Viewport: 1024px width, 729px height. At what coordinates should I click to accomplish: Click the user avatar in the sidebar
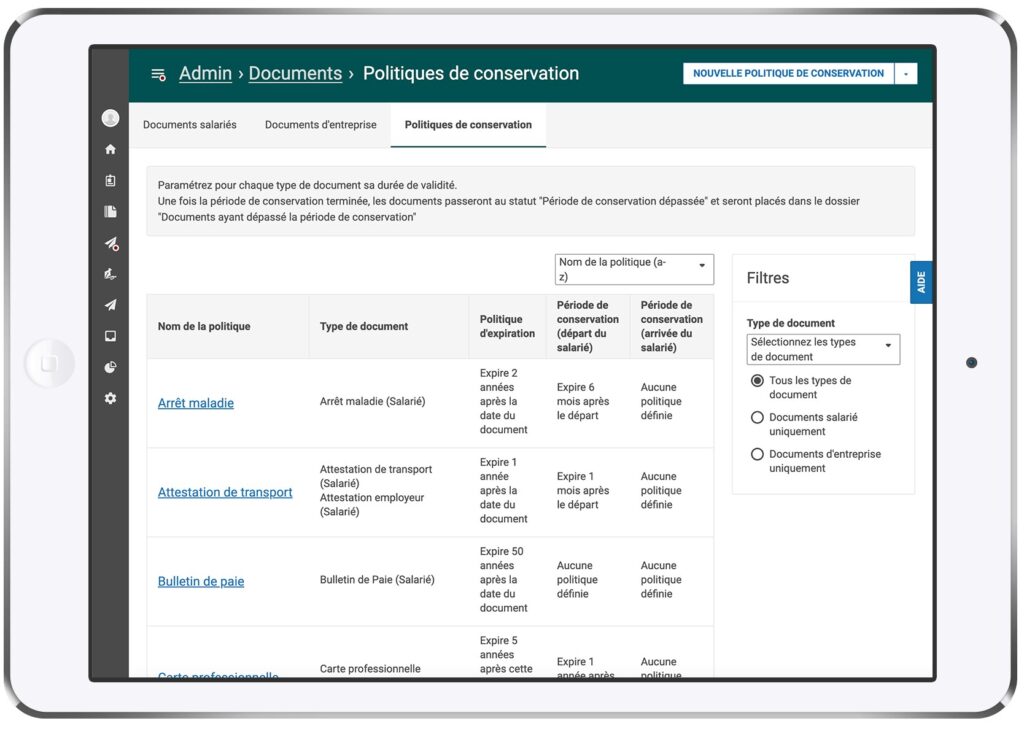coord(110,119)
